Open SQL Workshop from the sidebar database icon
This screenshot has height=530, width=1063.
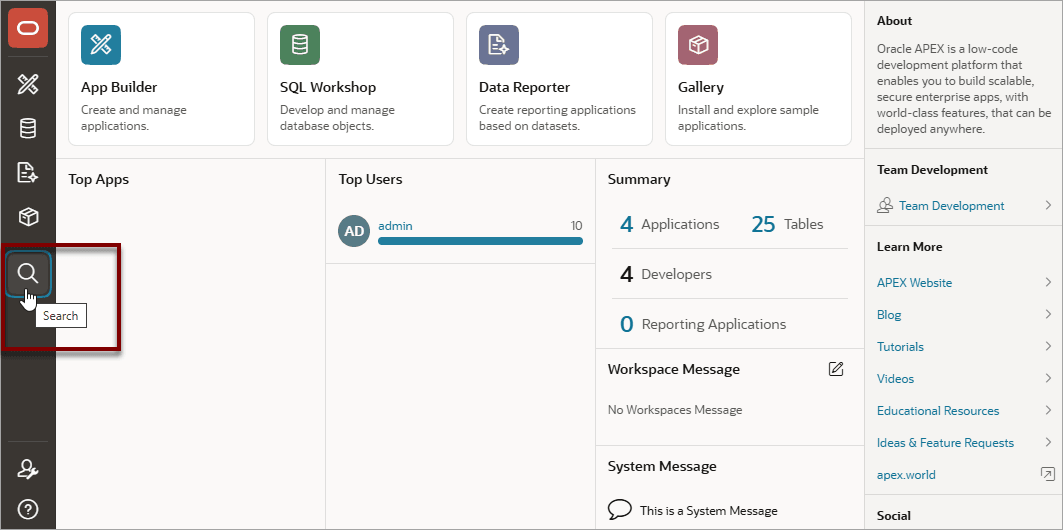(x=28, y=129)
